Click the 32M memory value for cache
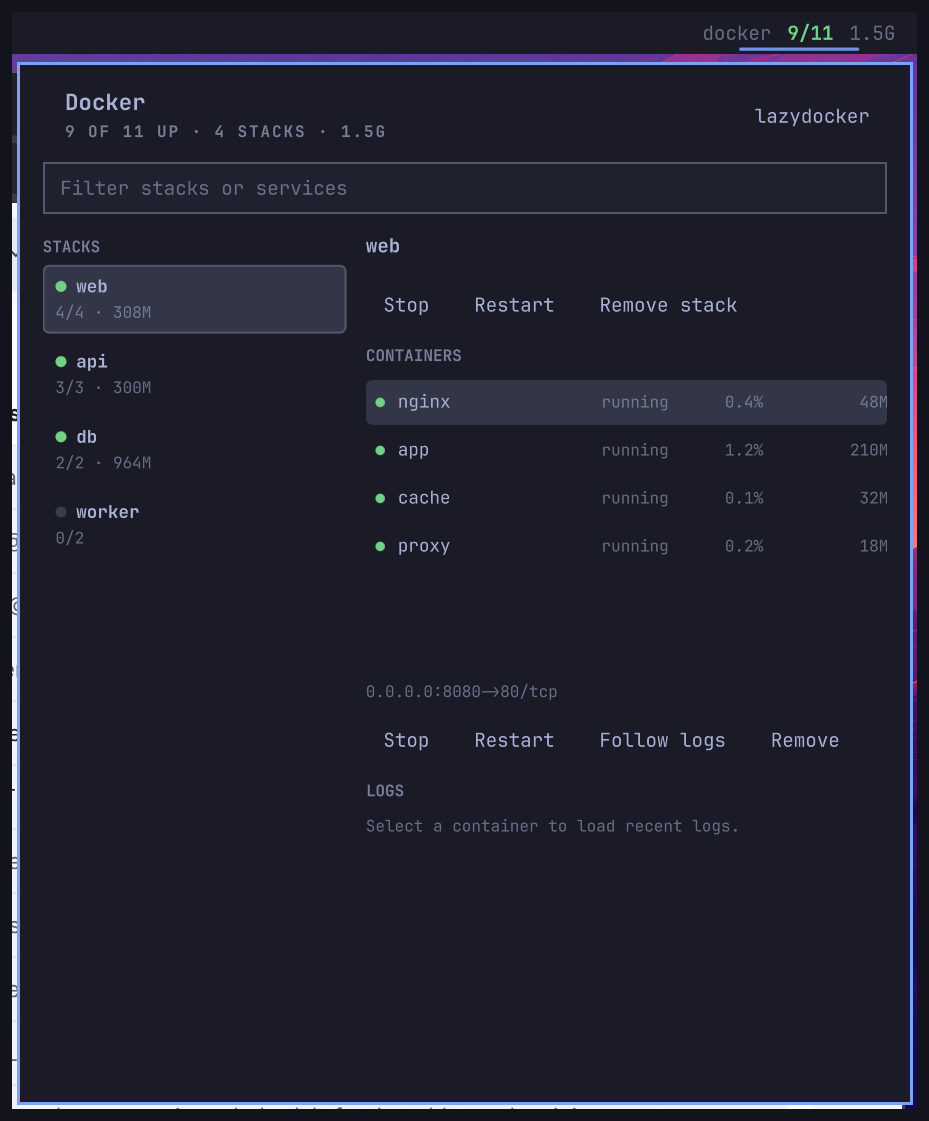 (x=873, y=498)
